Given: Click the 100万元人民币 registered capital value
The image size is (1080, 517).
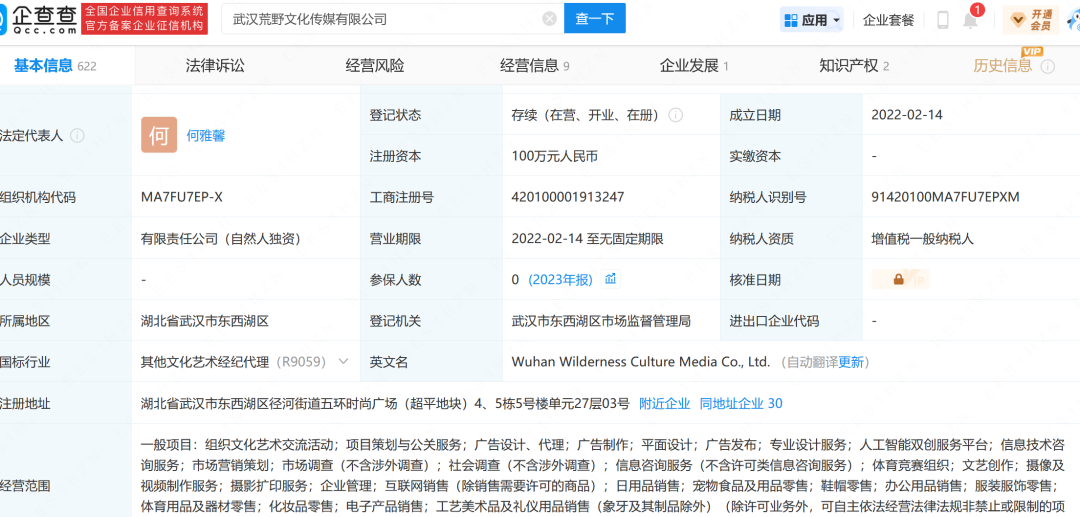Looking at the screenshot, I should (554, 156).
